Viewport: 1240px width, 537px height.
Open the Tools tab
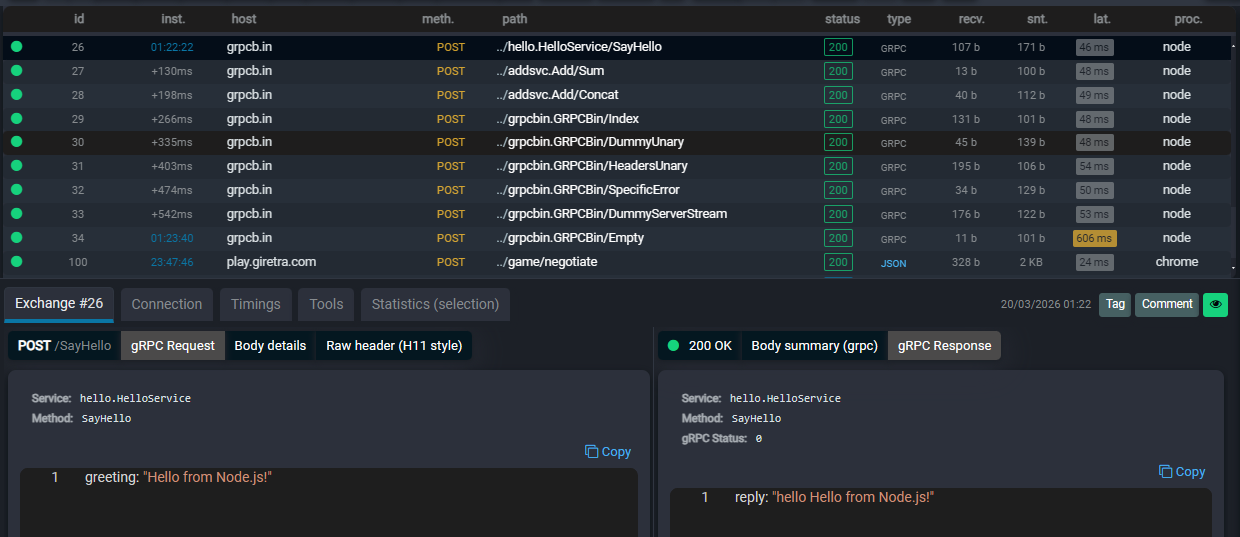326,304
